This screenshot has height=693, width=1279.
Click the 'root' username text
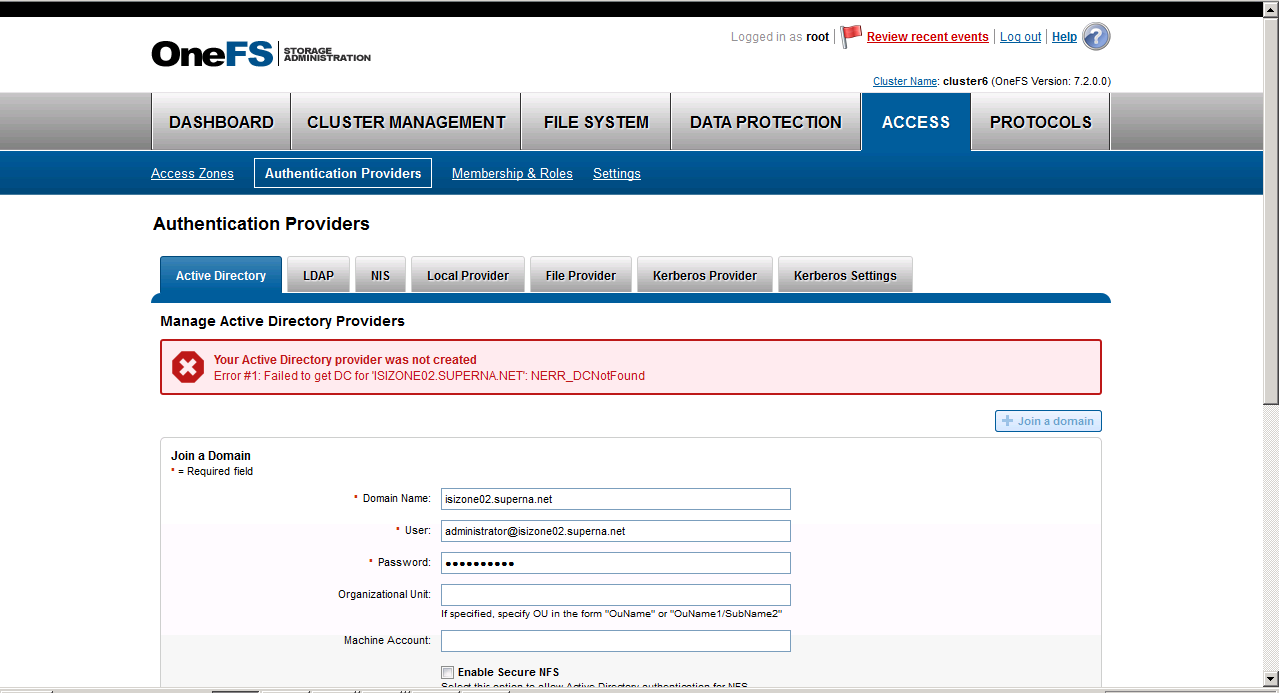(x=818, y=37)
